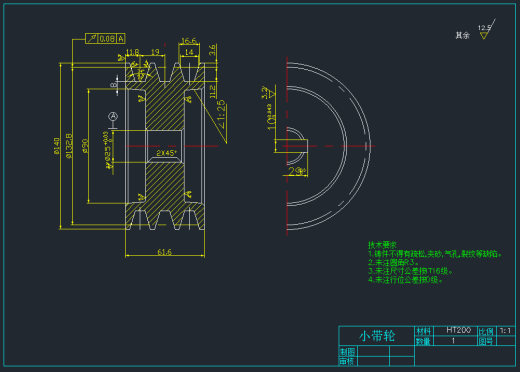Click the 2X45° chamfer annotation
The width and height of the screenshot is (520, 372).
tap(166, 153)
